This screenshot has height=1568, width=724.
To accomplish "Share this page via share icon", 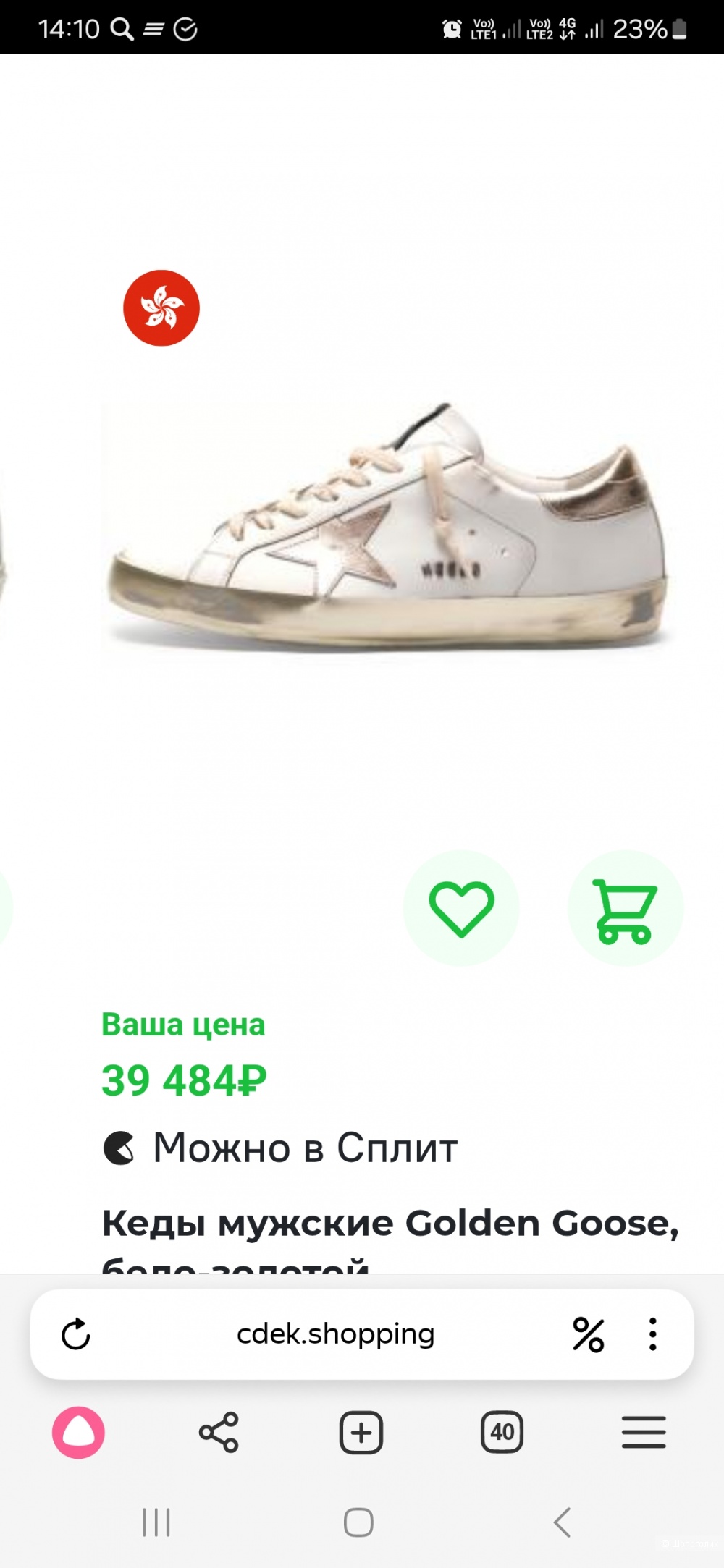I will coord(219,1432).
